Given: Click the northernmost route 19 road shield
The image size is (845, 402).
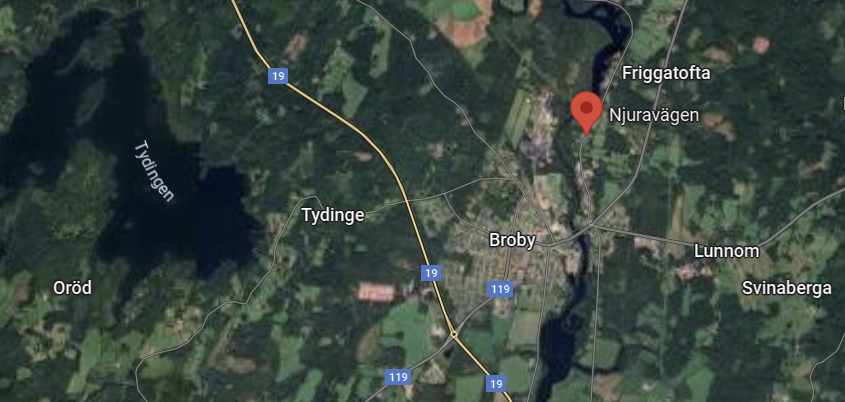Looking at the screenshot, I should (x=278, y=76).
